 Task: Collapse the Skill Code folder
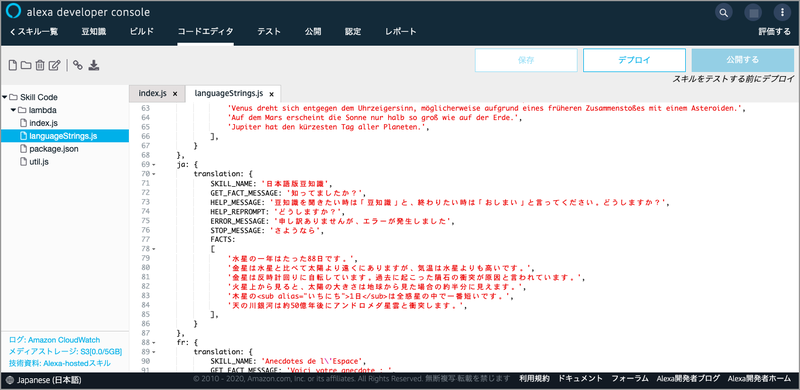5,97
